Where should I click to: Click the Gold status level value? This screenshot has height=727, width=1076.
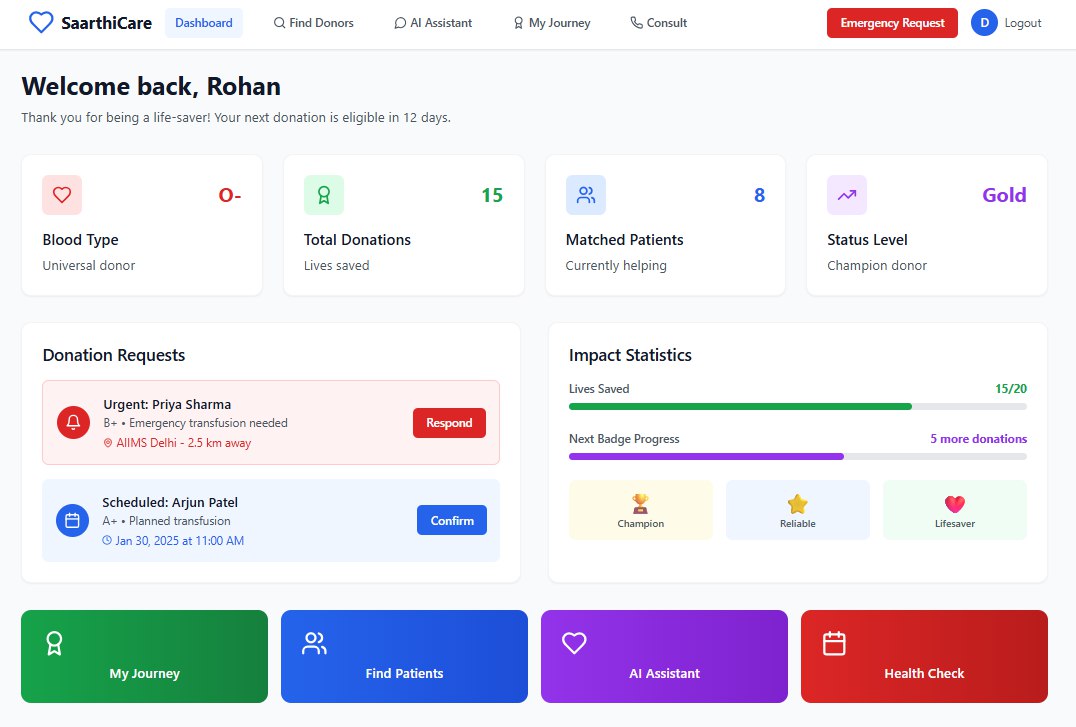click(1005, 196)
